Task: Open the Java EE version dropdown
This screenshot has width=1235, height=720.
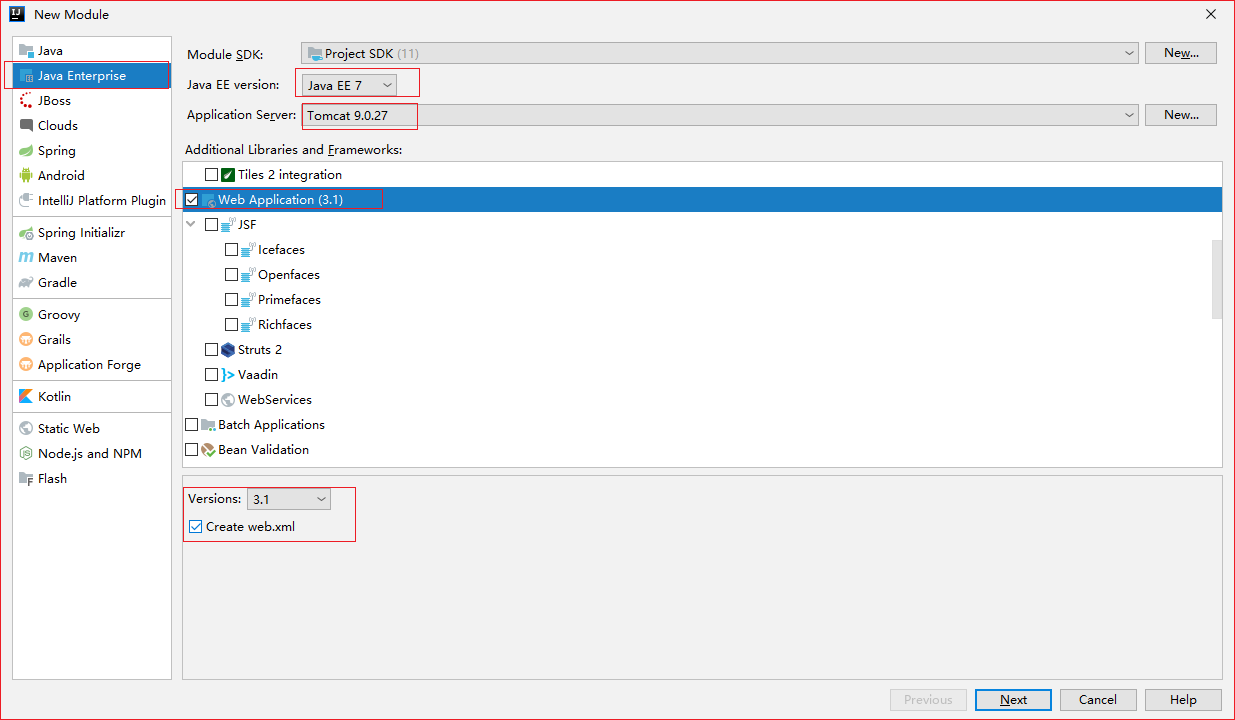Action: [349, 85]
